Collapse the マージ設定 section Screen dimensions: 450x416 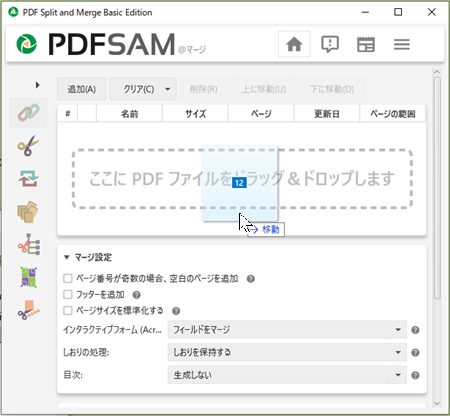(x=67, y=257)
